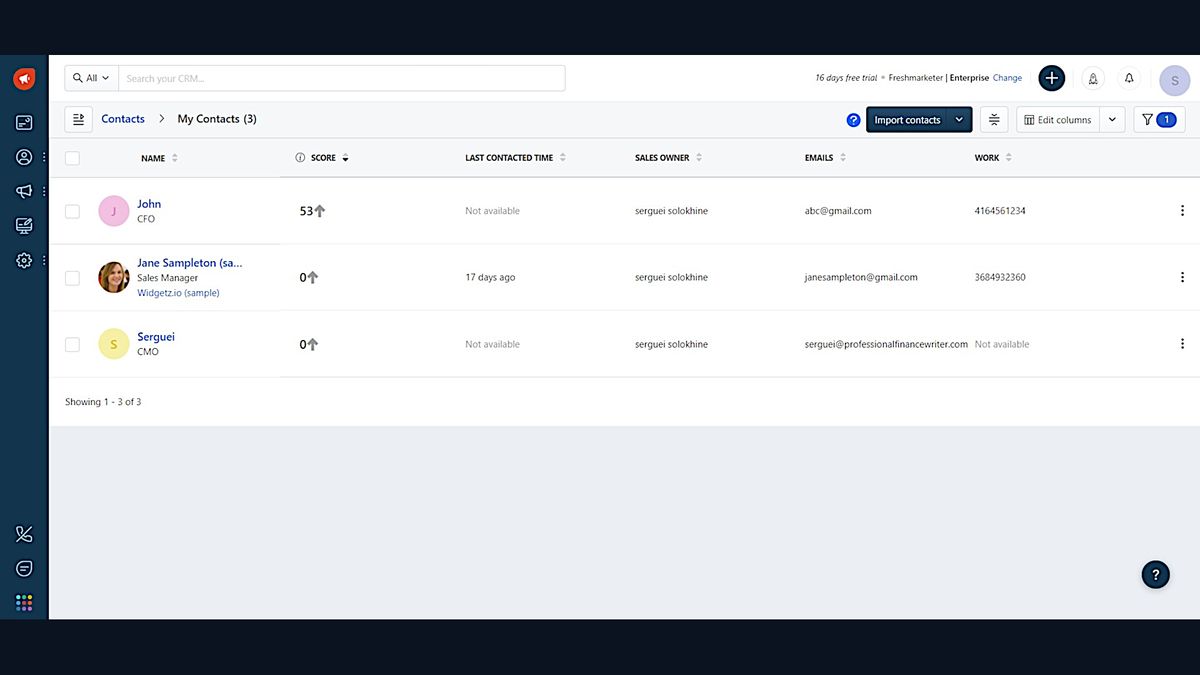The height and width of the screenshot is (675, 1200).
Task: Click the work number 4164561234
Action: click(x=1000, y=211)
